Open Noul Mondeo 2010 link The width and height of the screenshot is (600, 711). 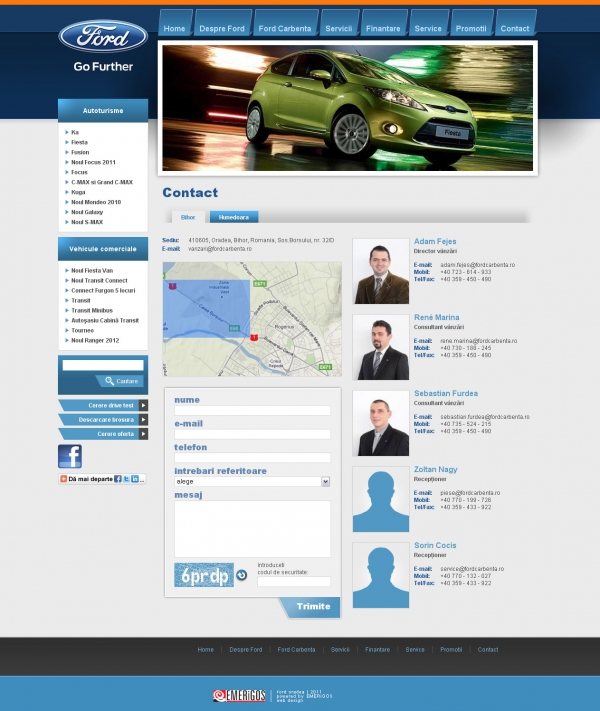[96, 202]
